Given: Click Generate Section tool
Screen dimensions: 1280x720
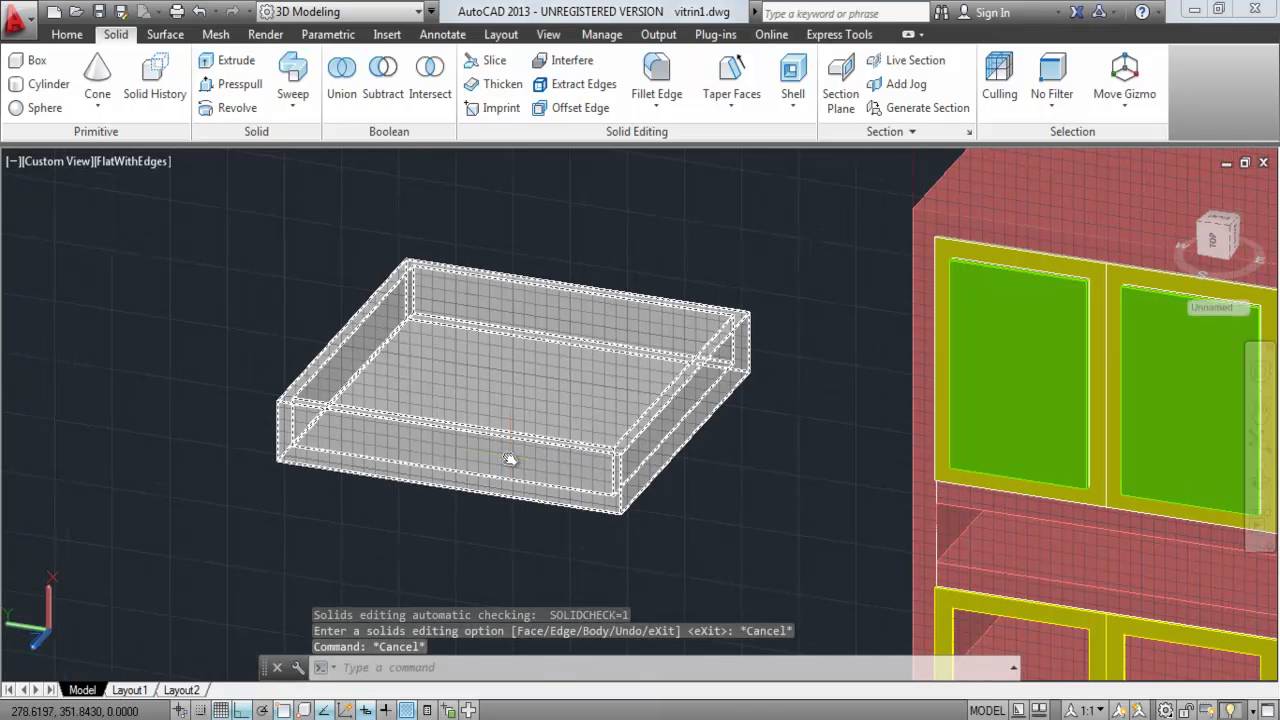Looking at the screenshot, I should [x=918, y=108].
